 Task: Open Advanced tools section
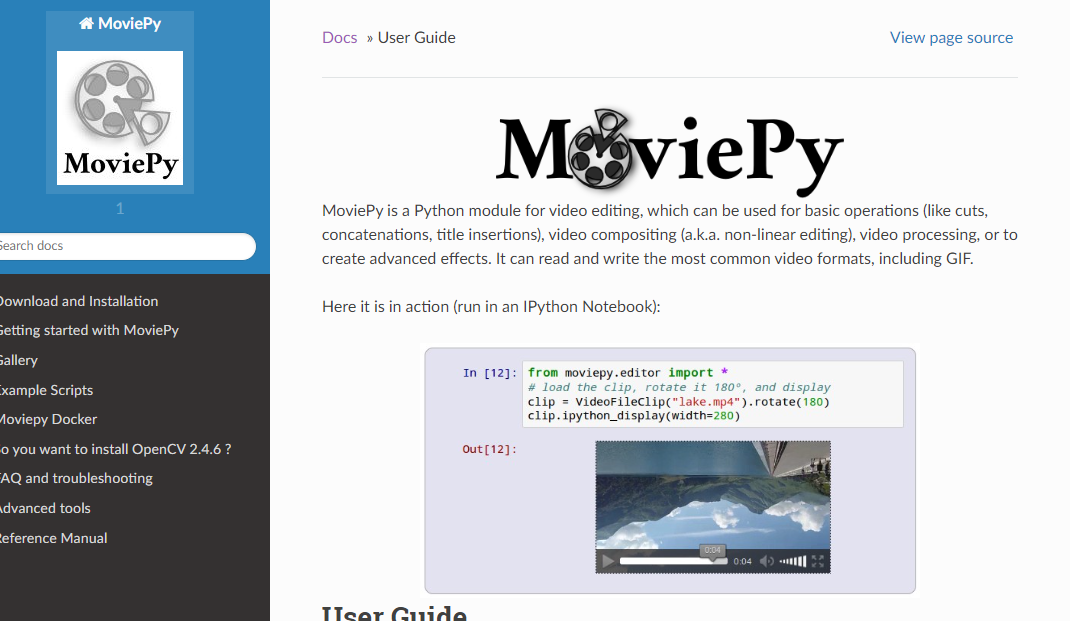(x=44, y=508)
